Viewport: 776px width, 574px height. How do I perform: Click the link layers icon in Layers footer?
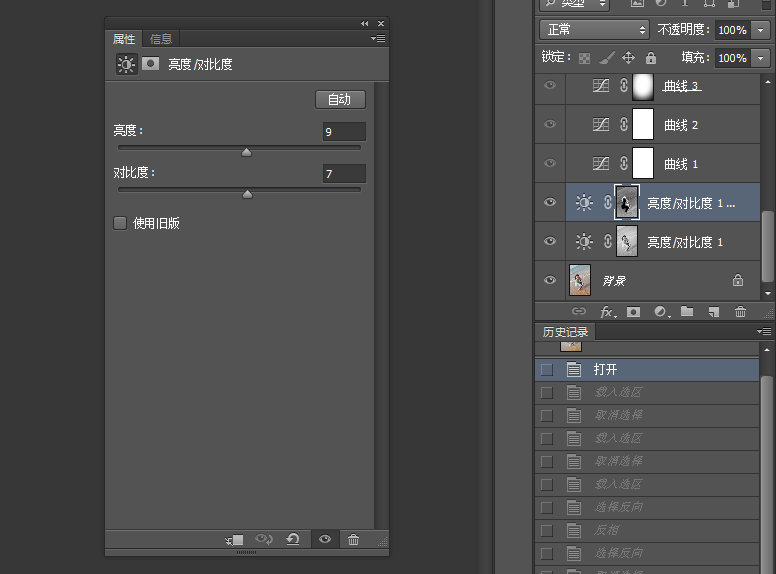(579, 311)
